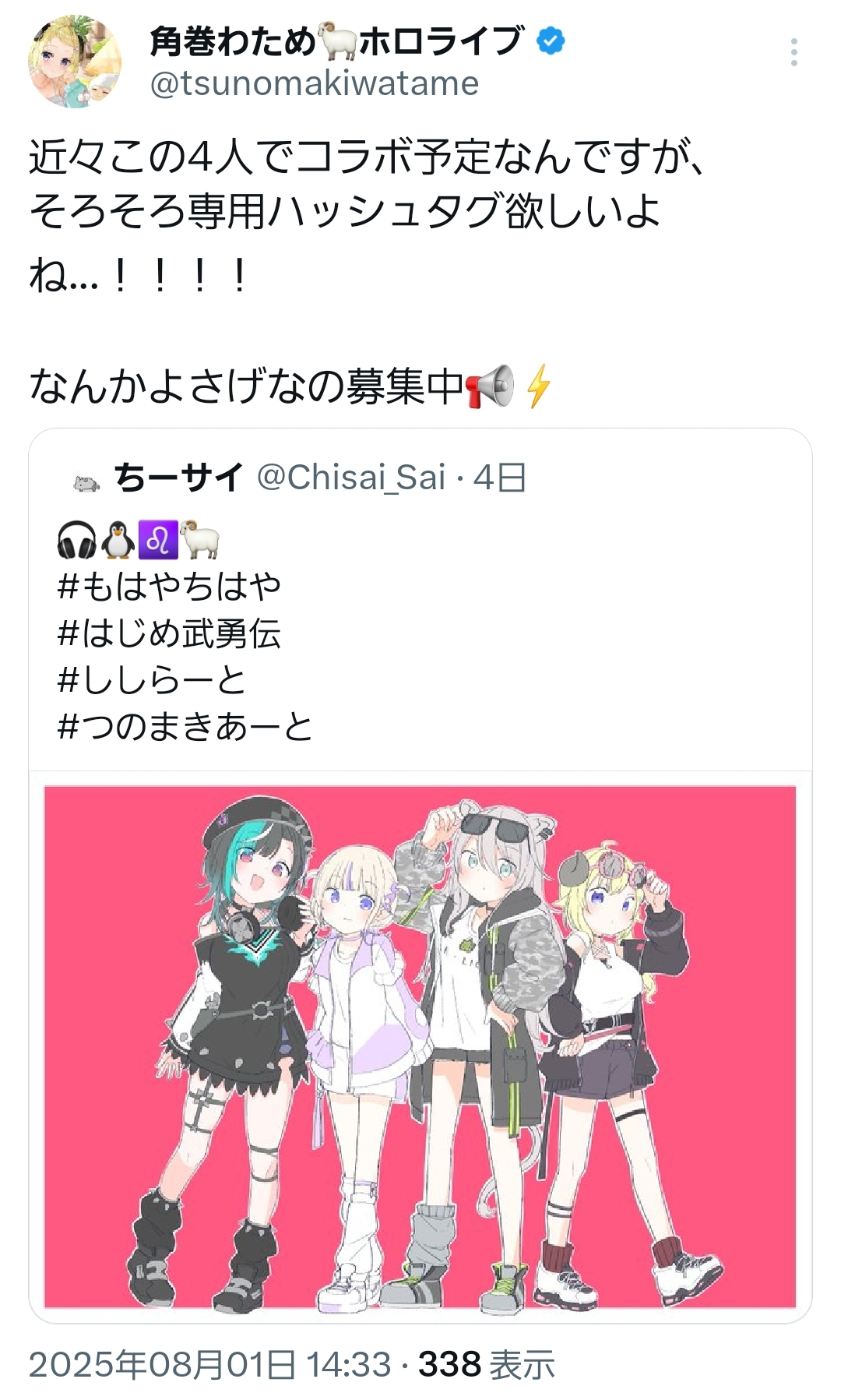Screen dimensions: 841x1400
Task: Click the small Chisai_Sai avatar icon
Action: pyautogui.click(x=86, y=484)
